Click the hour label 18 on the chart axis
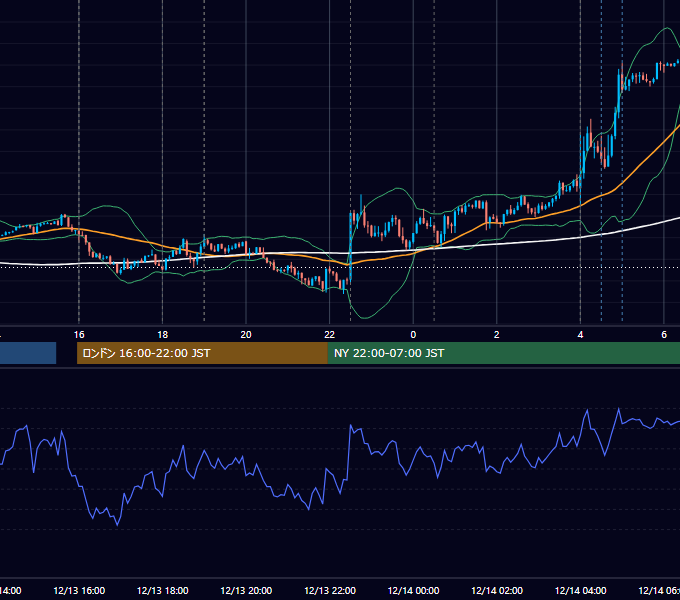 (x=163, y=335)
